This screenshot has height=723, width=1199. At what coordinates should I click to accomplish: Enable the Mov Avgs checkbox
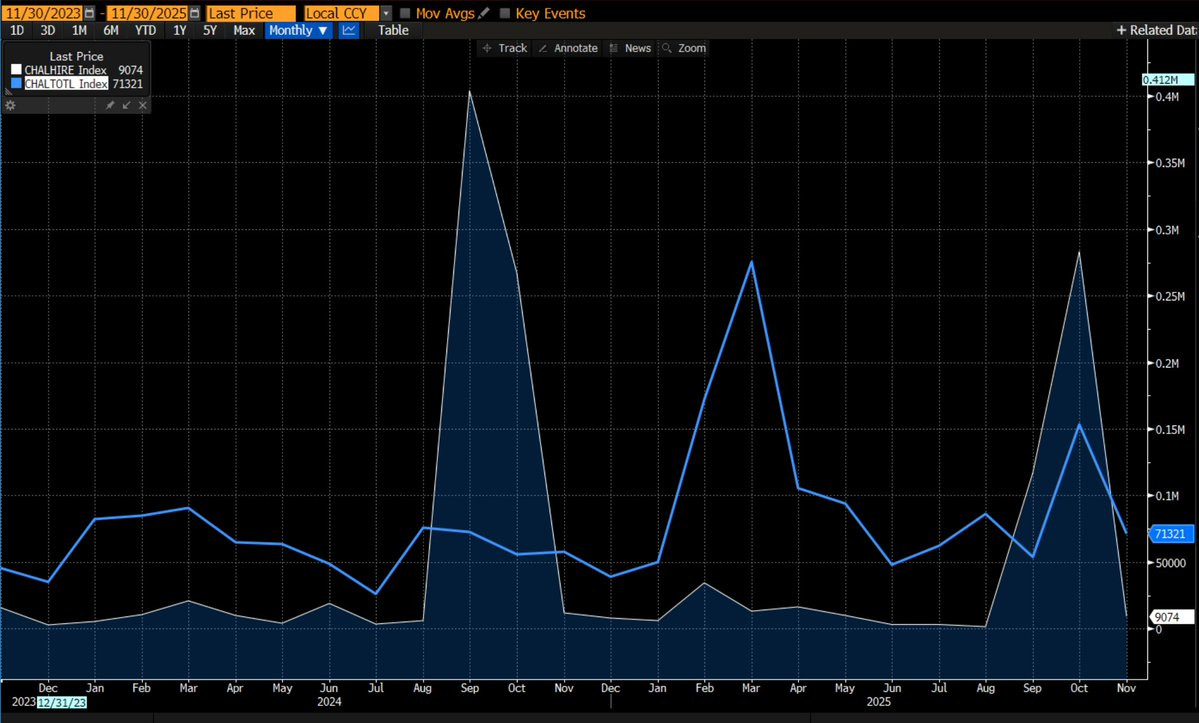pos(405,14)
